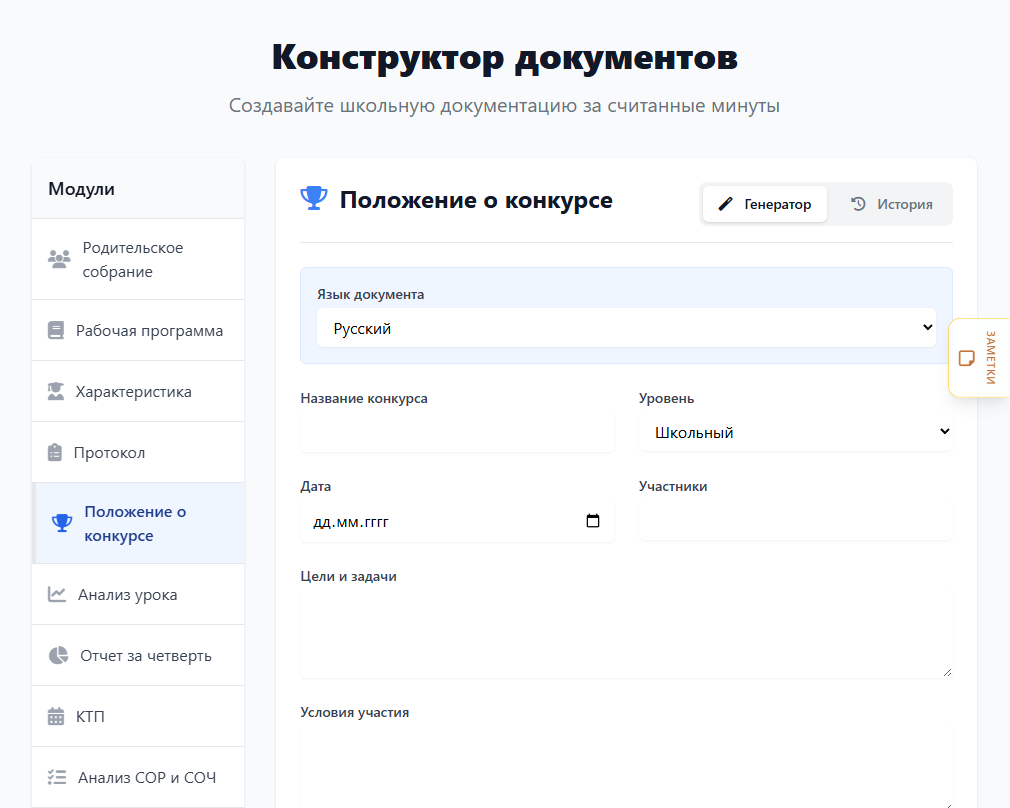Select the Положение о конкурсе module

138,523
